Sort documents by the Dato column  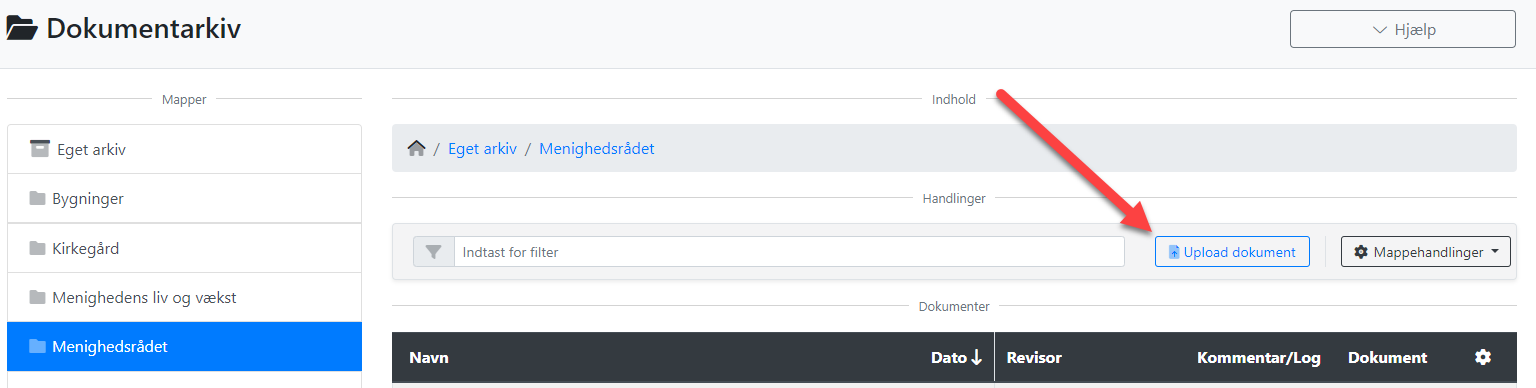pyautogui.click(x=949, y=357)
